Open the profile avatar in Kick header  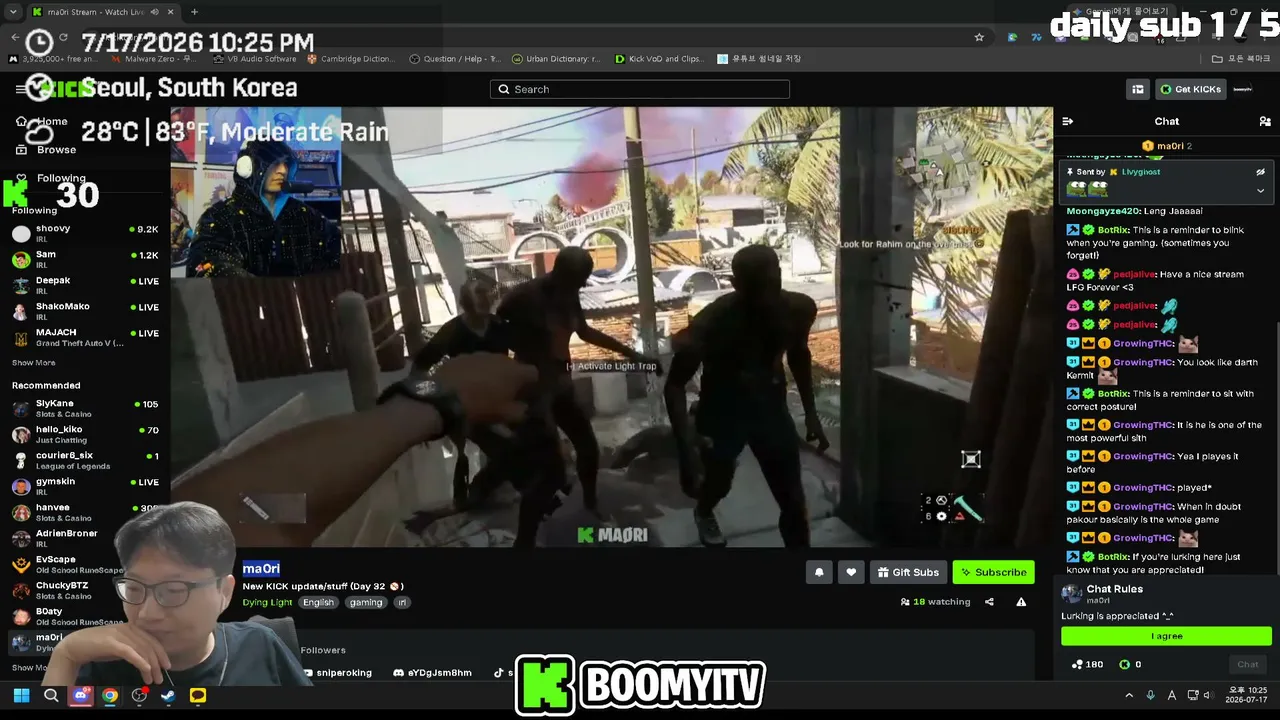pyautogui.click(x=1243, y=89)
